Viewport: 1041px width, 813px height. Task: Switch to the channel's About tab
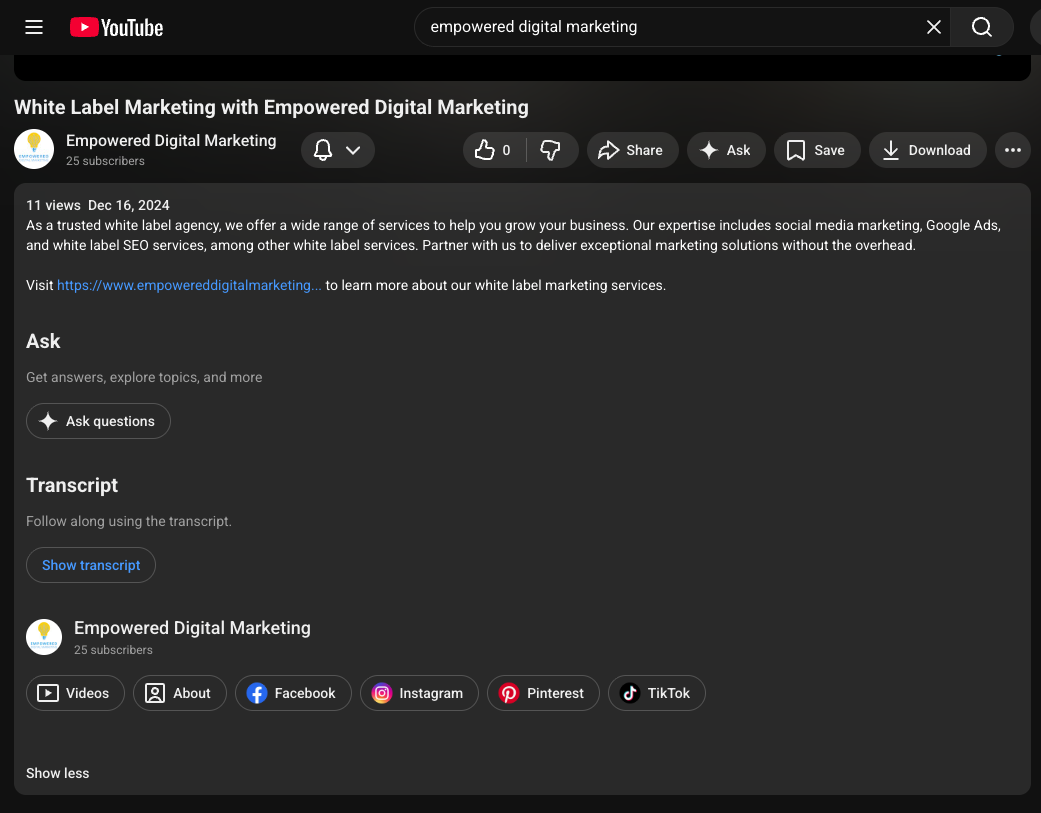point(179,692)
